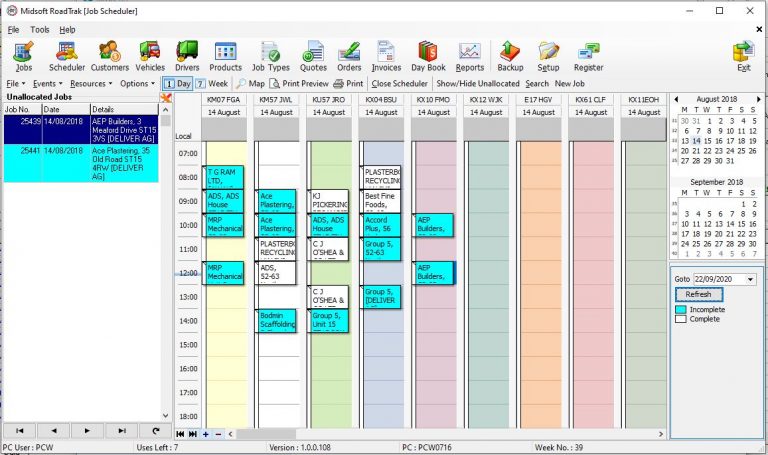Open the Register icon

pos(588,56)
